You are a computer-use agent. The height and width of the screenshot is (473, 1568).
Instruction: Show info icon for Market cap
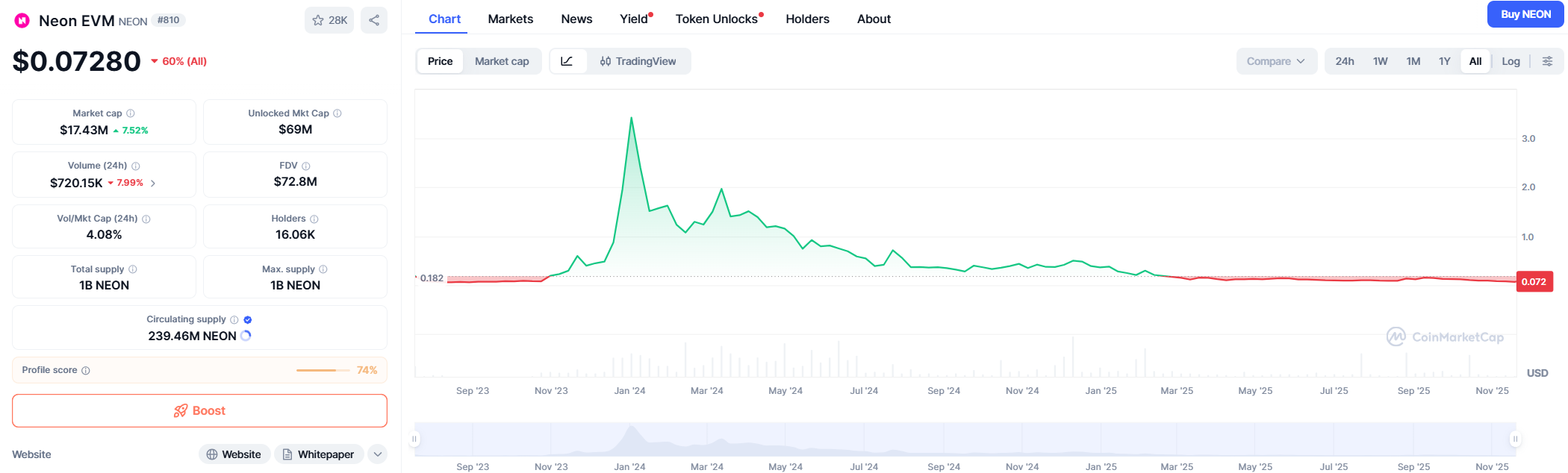pyautogui.click(x=131, y=113)
